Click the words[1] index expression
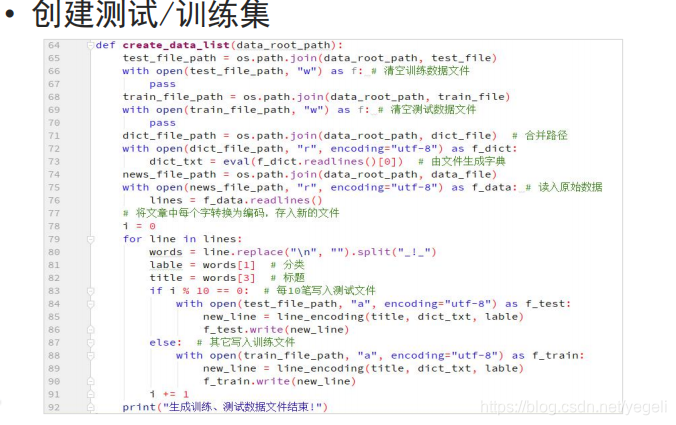The height and width of the screenshot is (425, 676). 229,265
